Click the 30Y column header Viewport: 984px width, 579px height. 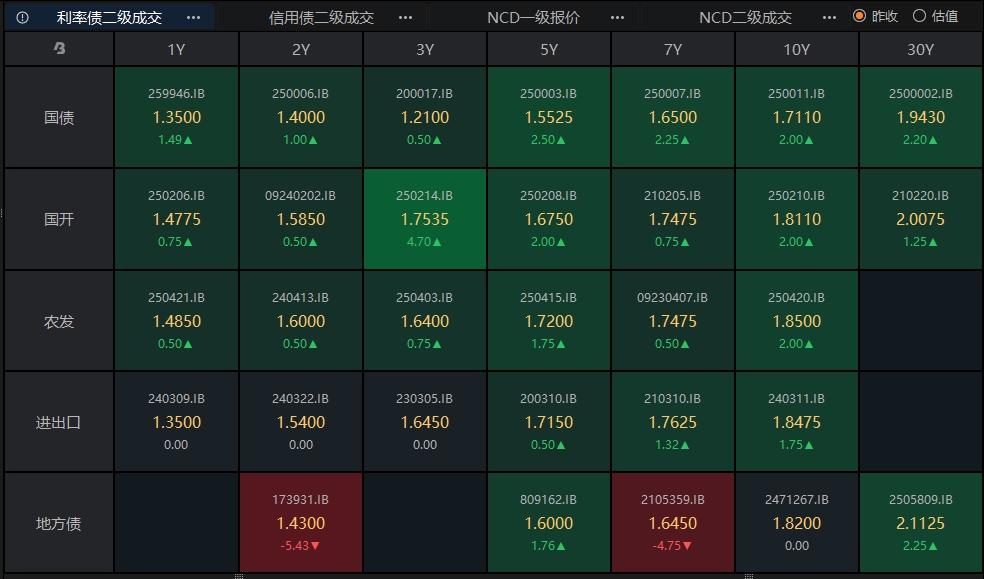tap(921, 49)
